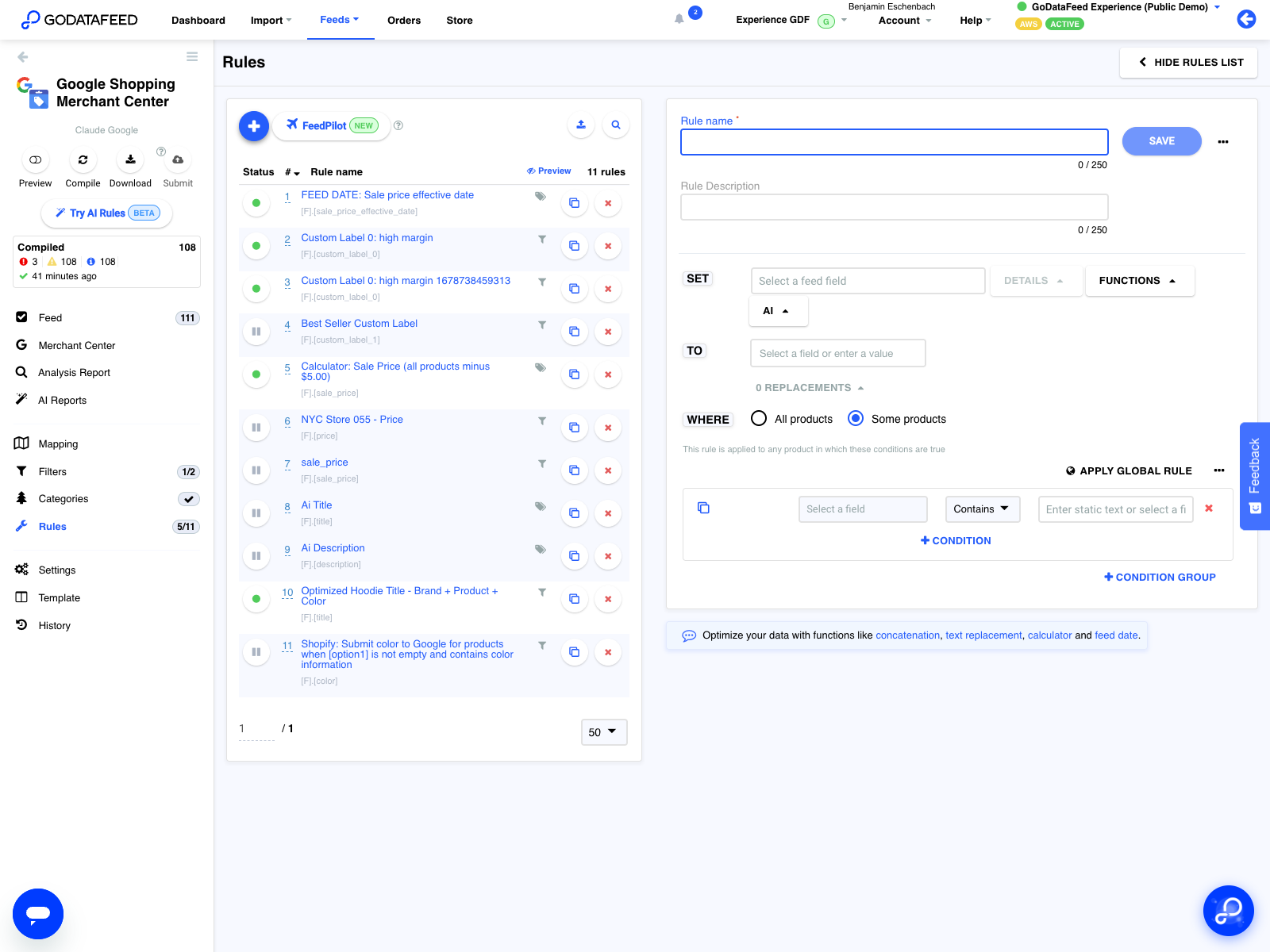This screenshot has width=1270, height=952.
Task: Go back using the sidebar arrow
Action: pos(23,56)
